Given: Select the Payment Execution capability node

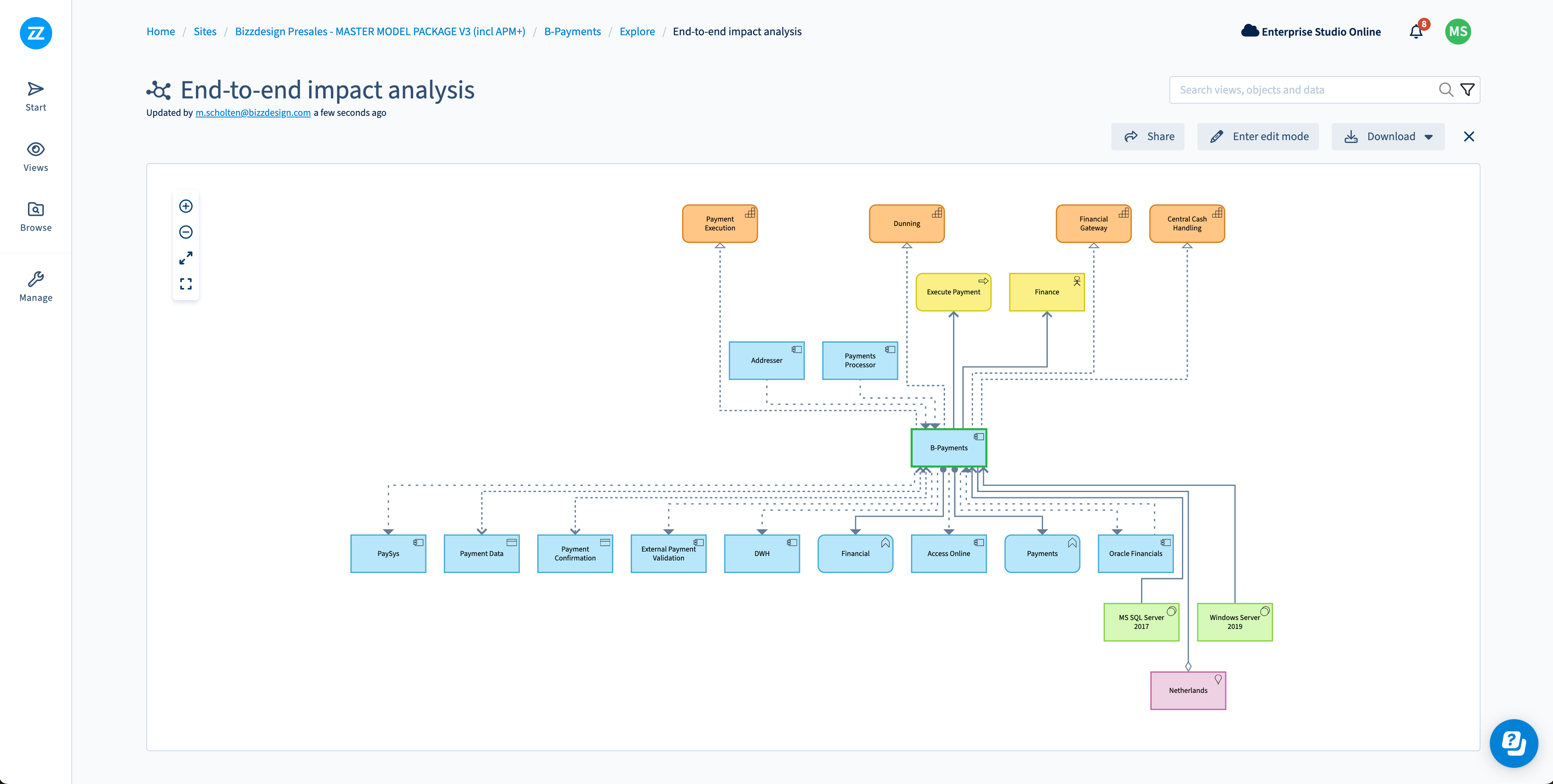Looking at the screenshot, I should tap(720, 224).
